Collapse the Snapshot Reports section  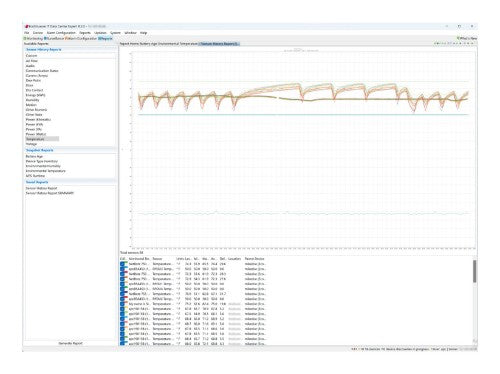tap(40, 150)
